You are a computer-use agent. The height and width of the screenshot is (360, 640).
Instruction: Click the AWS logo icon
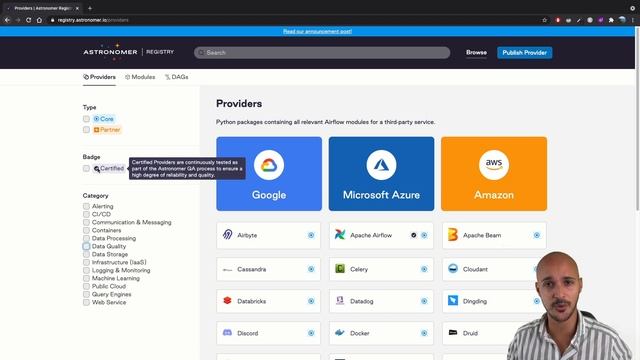pyautogui.click(x=494, y=165)
